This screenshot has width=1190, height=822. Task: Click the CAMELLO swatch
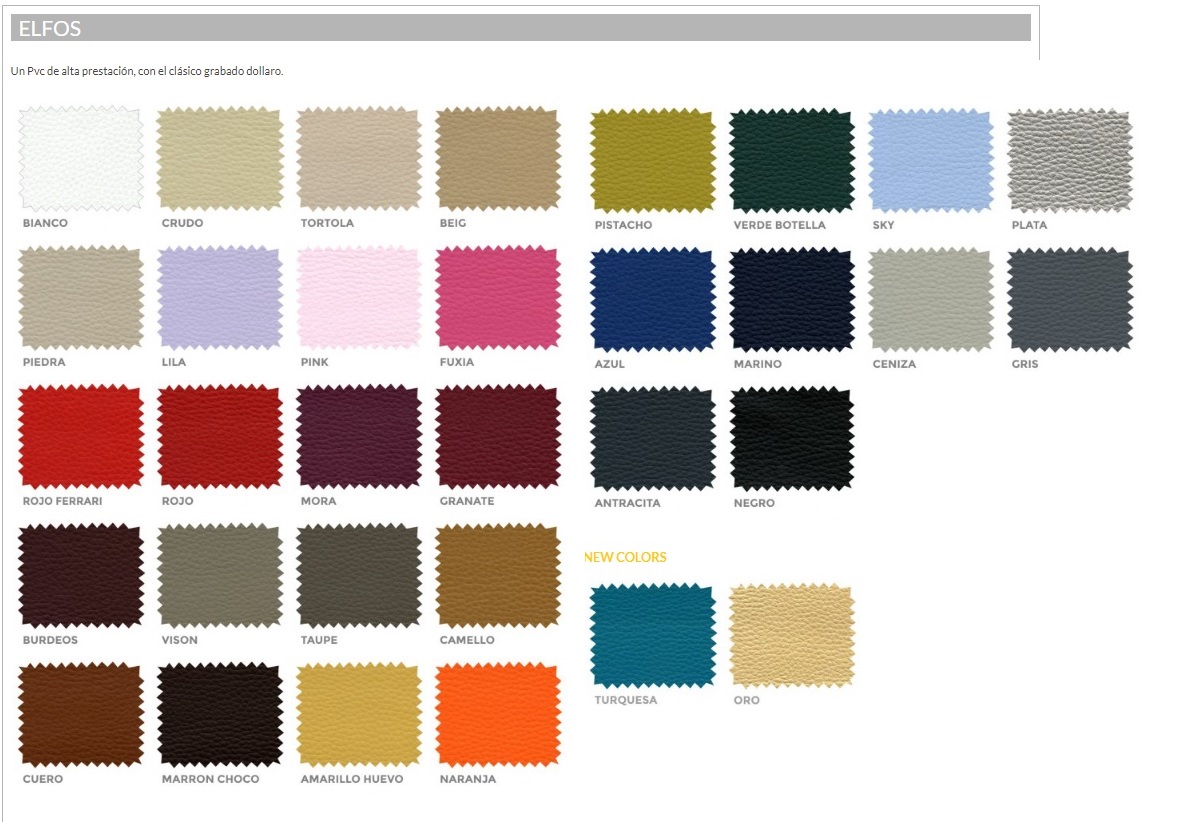[498, 575]
